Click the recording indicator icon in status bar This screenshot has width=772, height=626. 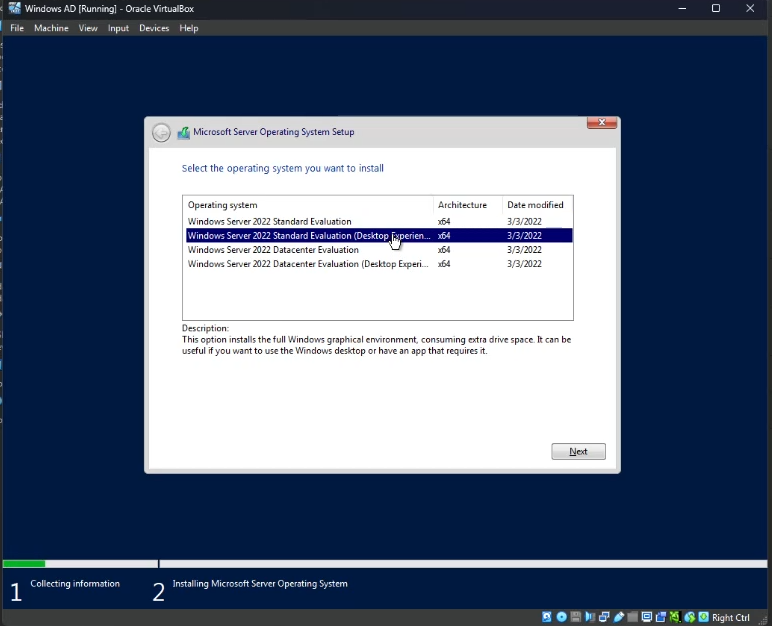[x=661, y=617]
